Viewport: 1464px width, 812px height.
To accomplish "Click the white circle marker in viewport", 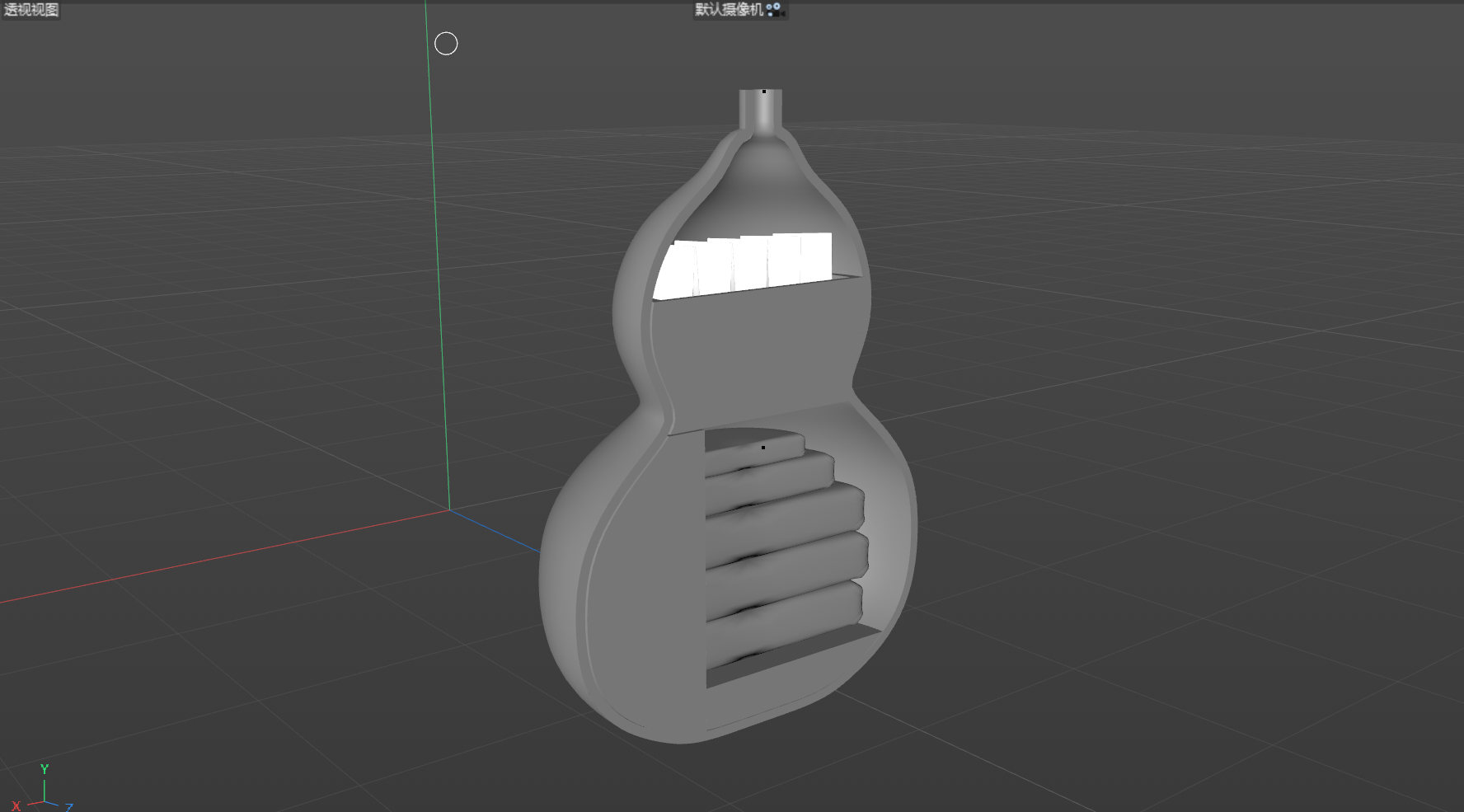I will click(x=446, y=44).
